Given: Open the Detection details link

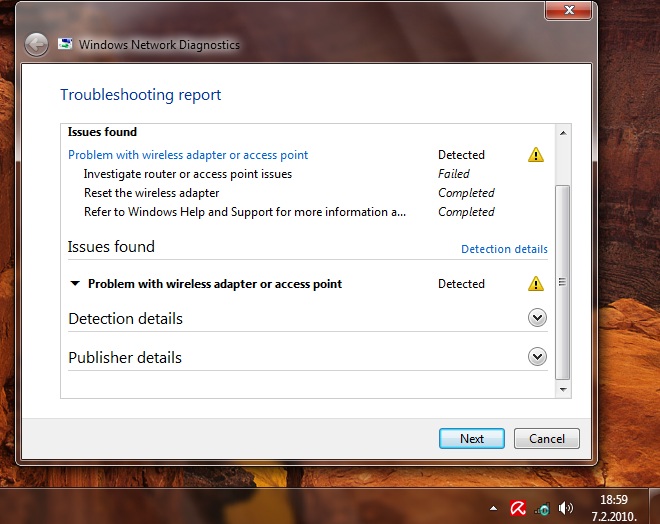Looking at the screenshot, I should (504, 249).
